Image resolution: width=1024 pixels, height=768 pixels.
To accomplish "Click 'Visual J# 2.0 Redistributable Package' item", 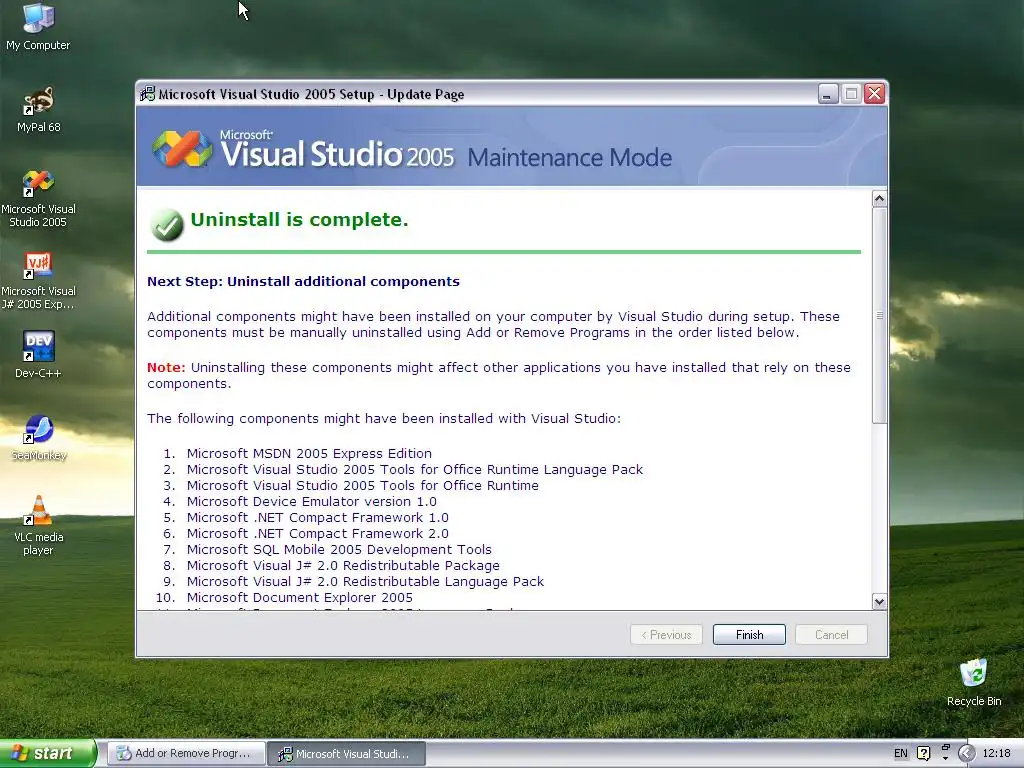I will point(343,566).
